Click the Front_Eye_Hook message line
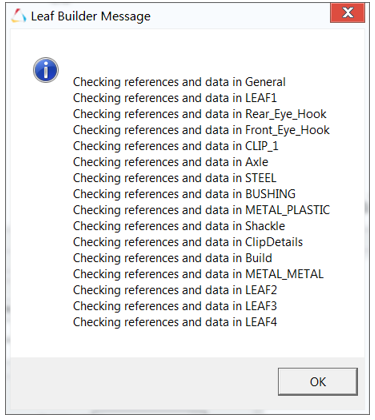 pyautogui.click(x=201, y=130)
